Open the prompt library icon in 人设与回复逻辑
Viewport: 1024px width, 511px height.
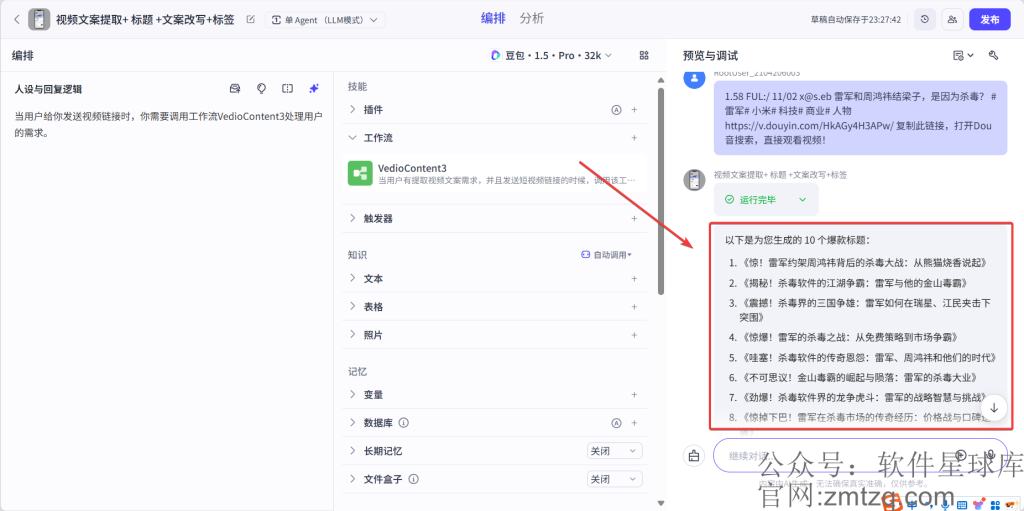[235, 88]
